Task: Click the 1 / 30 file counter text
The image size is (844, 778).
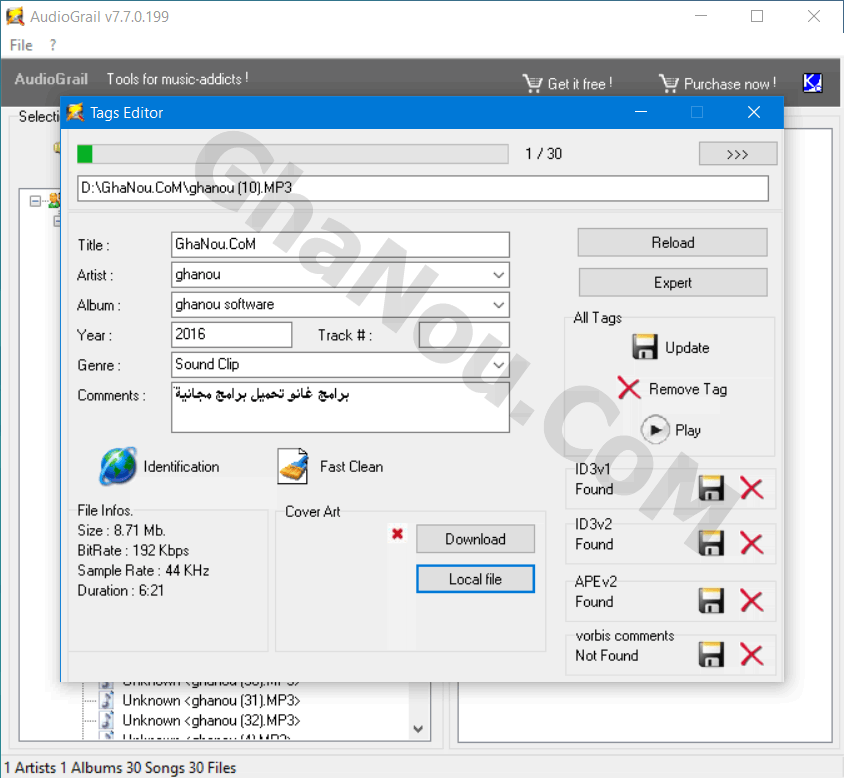Action: click(543, 154)
